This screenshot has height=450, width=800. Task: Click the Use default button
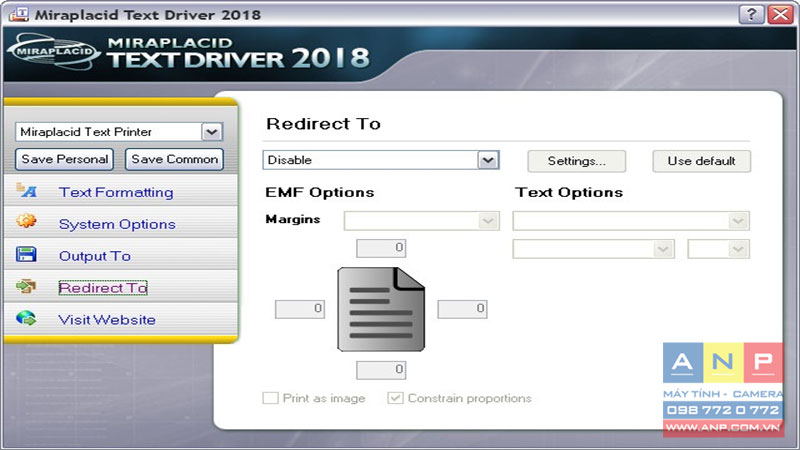coord(702,161)
